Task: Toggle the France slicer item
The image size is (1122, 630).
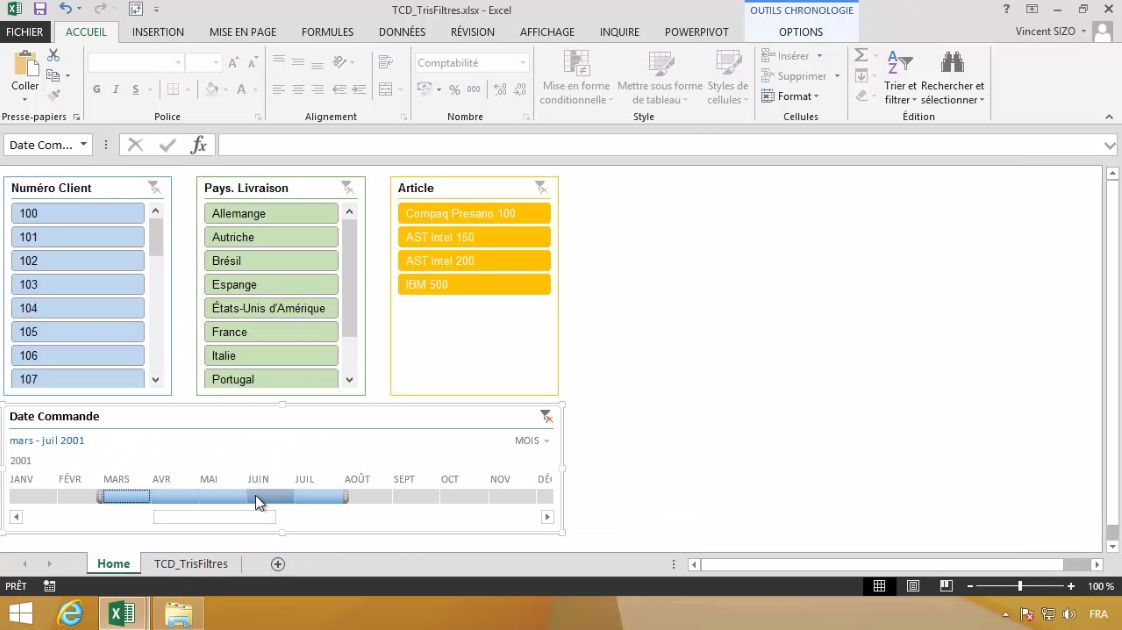Action: [x=271, y=332]
